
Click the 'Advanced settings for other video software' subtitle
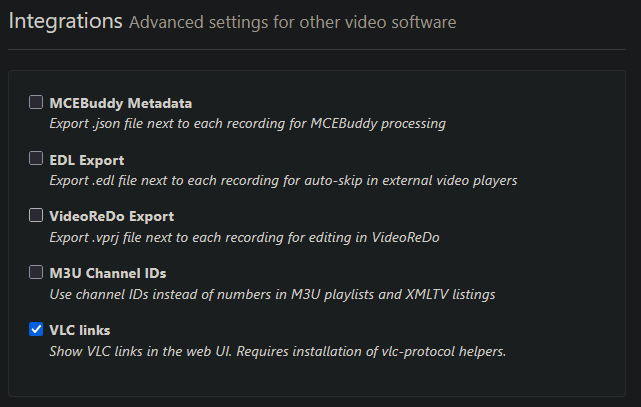point(292,22)
